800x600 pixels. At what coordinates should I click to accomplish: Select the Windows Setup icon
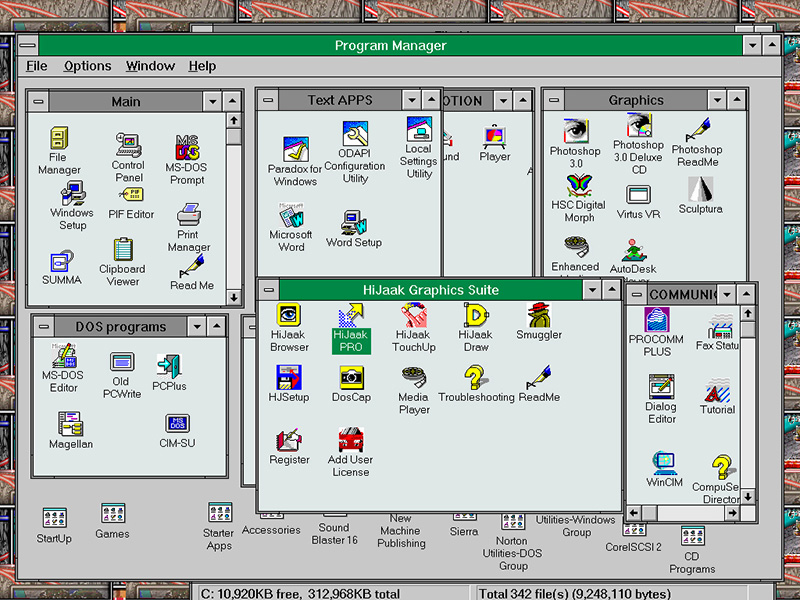click(x=72, y=193)
